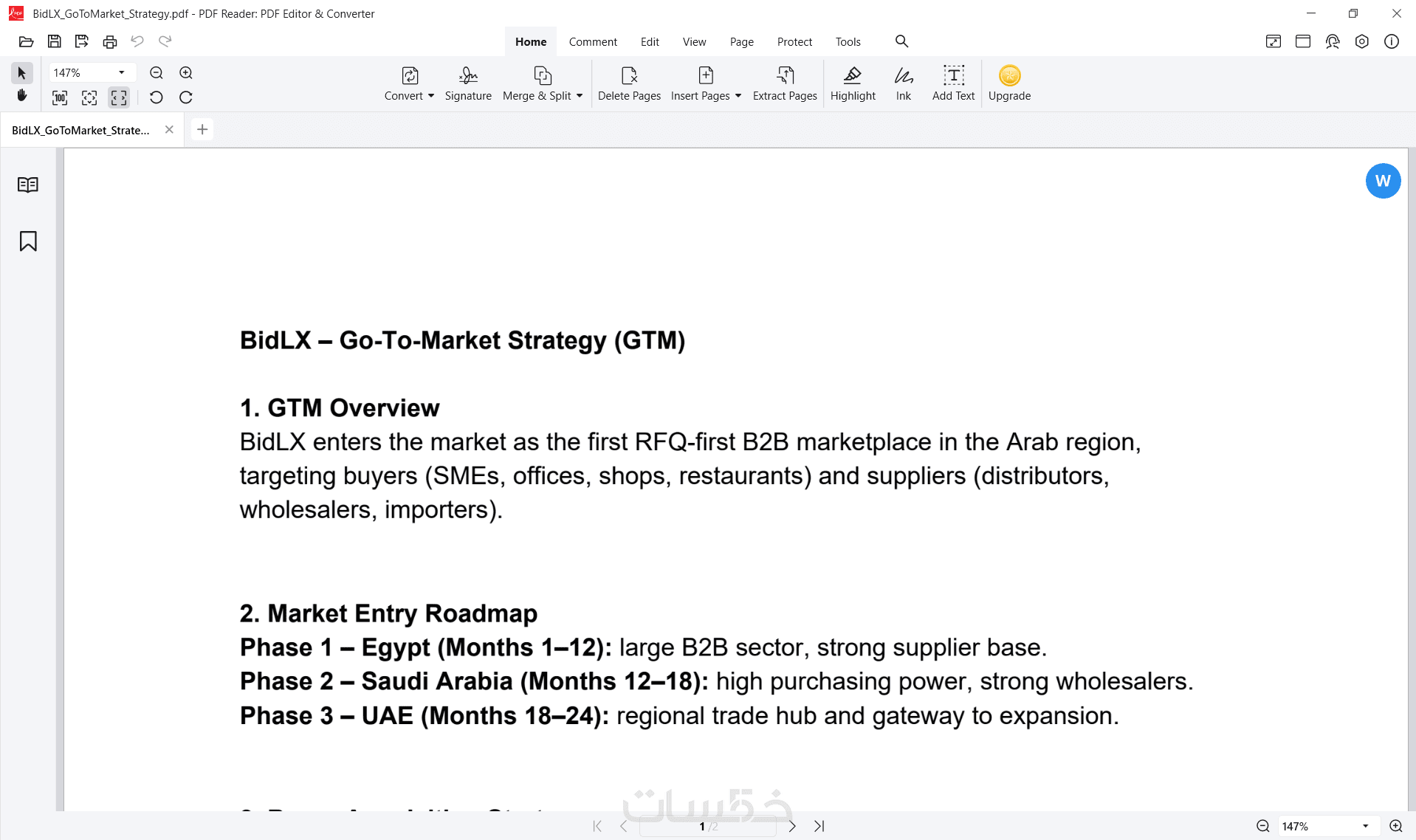Viewport: 1416px width, 840px height.
Task: Activate the select cursor tool
Action: pyautogui.click(x=22, y=73)
